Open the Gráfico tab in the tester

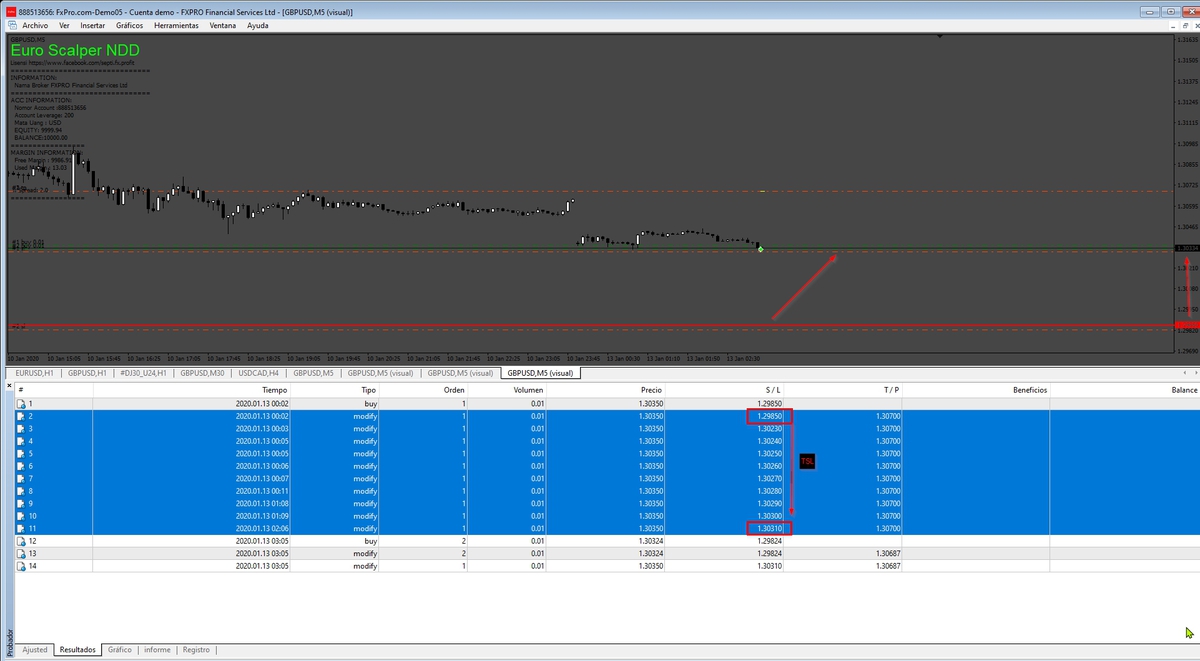pos(120,650)
